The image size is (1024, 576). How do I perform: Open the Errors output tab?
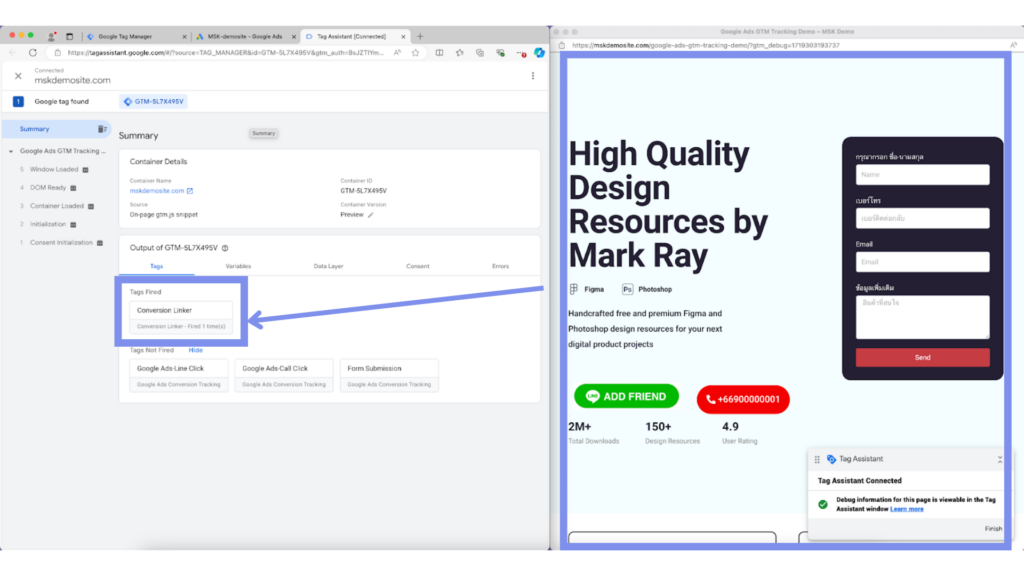pyautogui.click(x=500, y=266)
